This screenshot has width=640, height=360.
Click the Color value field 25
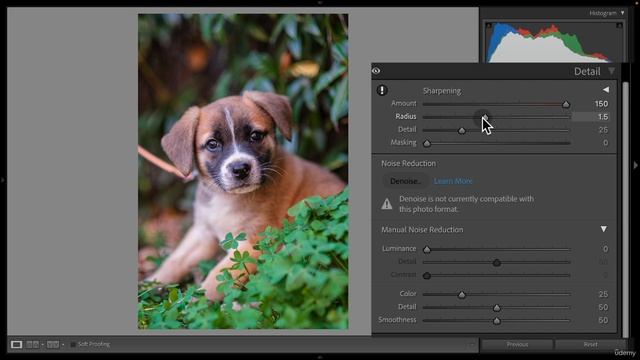tap(603, 294)
